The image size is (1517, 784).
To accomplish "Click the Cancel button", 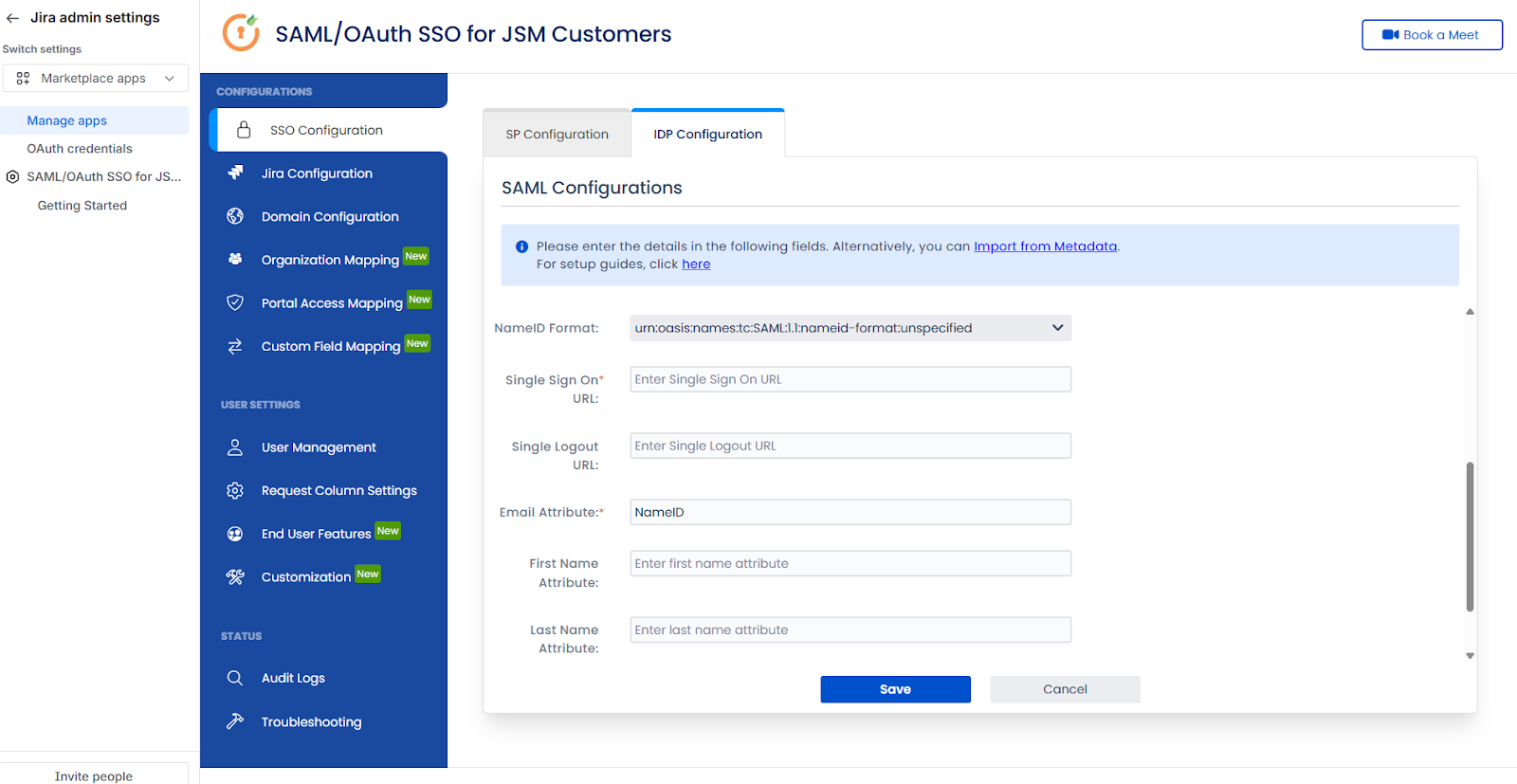I will [x=1065, y=689].
